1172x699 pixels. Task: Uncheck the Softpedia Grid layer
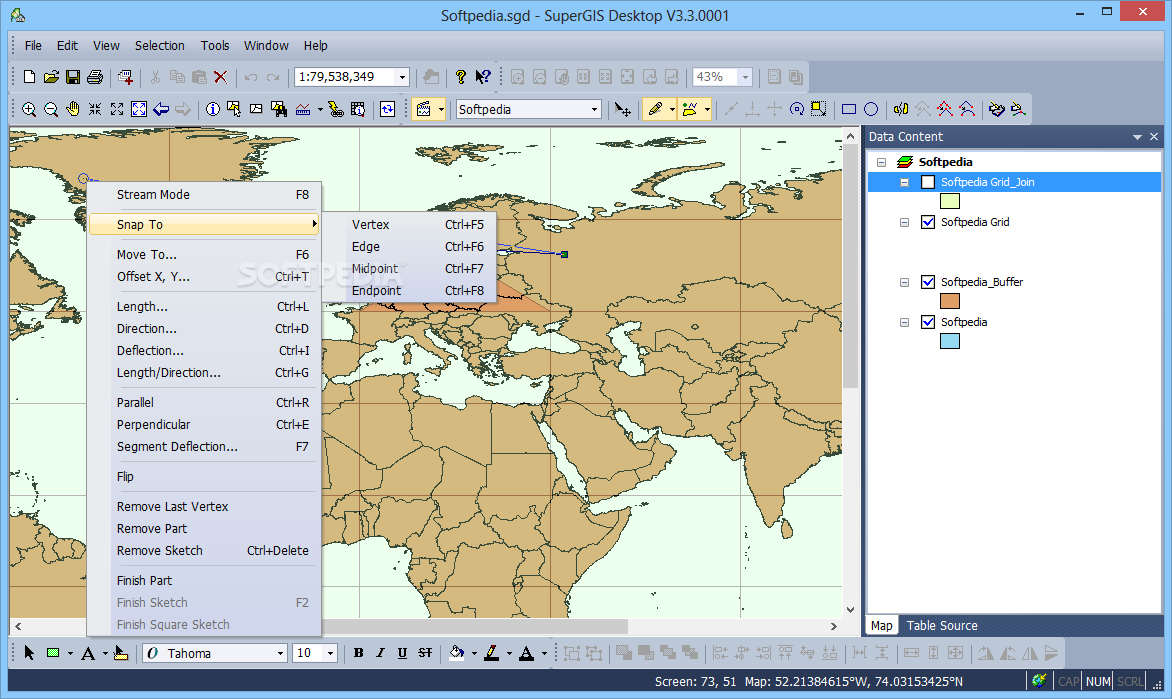point(928,222)
